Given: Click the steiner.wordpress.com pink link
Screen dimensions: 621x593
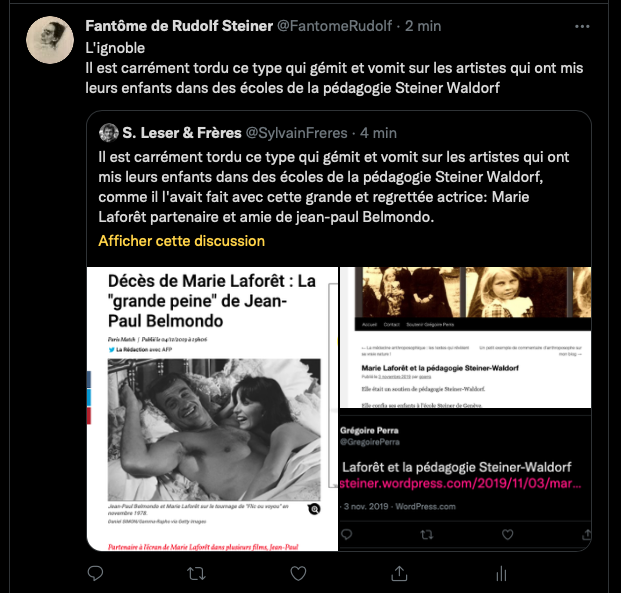Looking at the screenshot, I should [460, 484].
